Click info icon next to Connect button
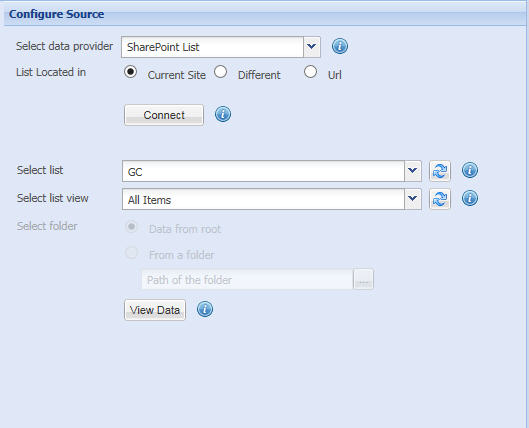This screenshot has width=529, height=428. tap(223, 114)
